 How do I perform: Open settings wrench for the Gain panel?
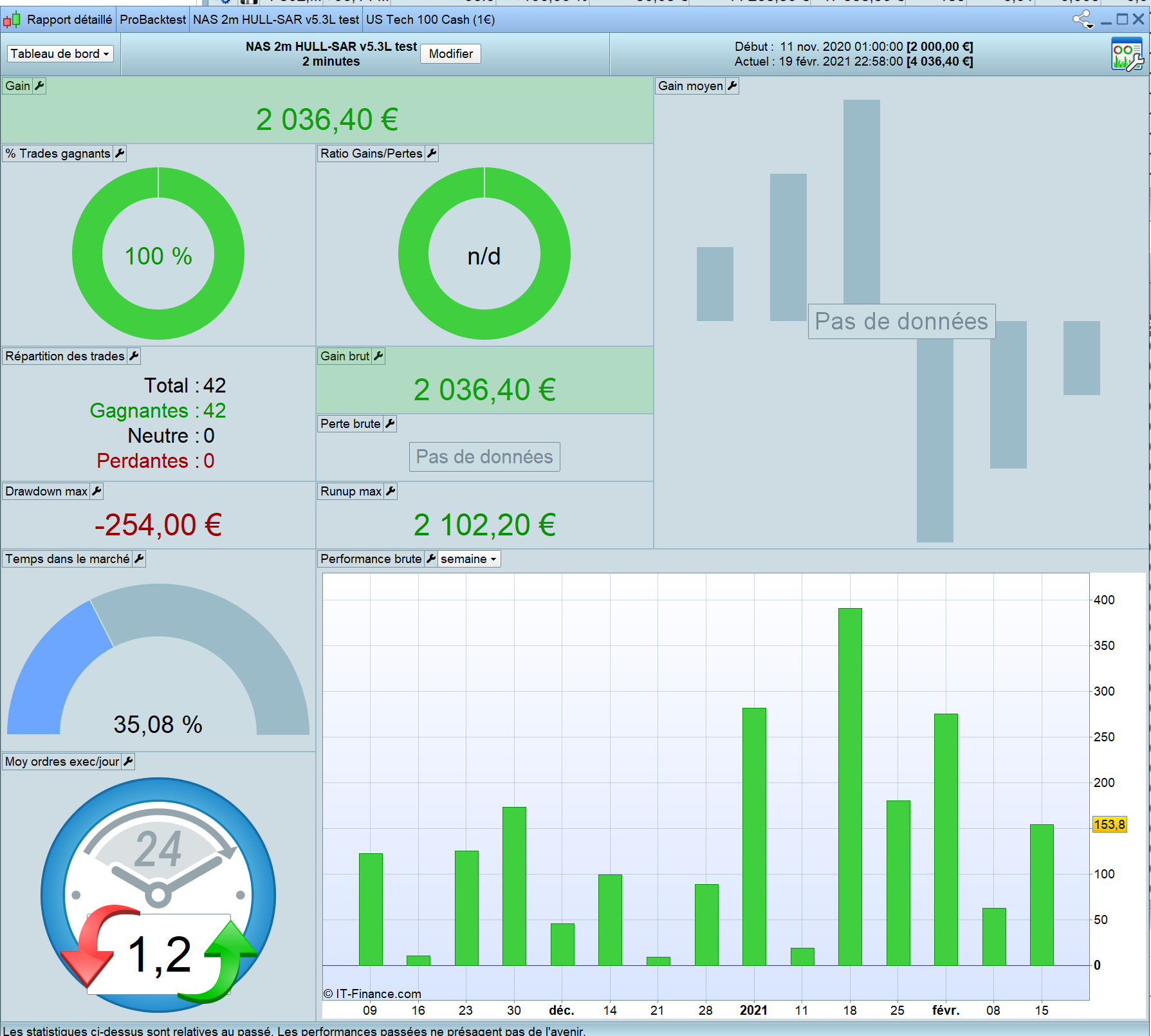(39, 86)
